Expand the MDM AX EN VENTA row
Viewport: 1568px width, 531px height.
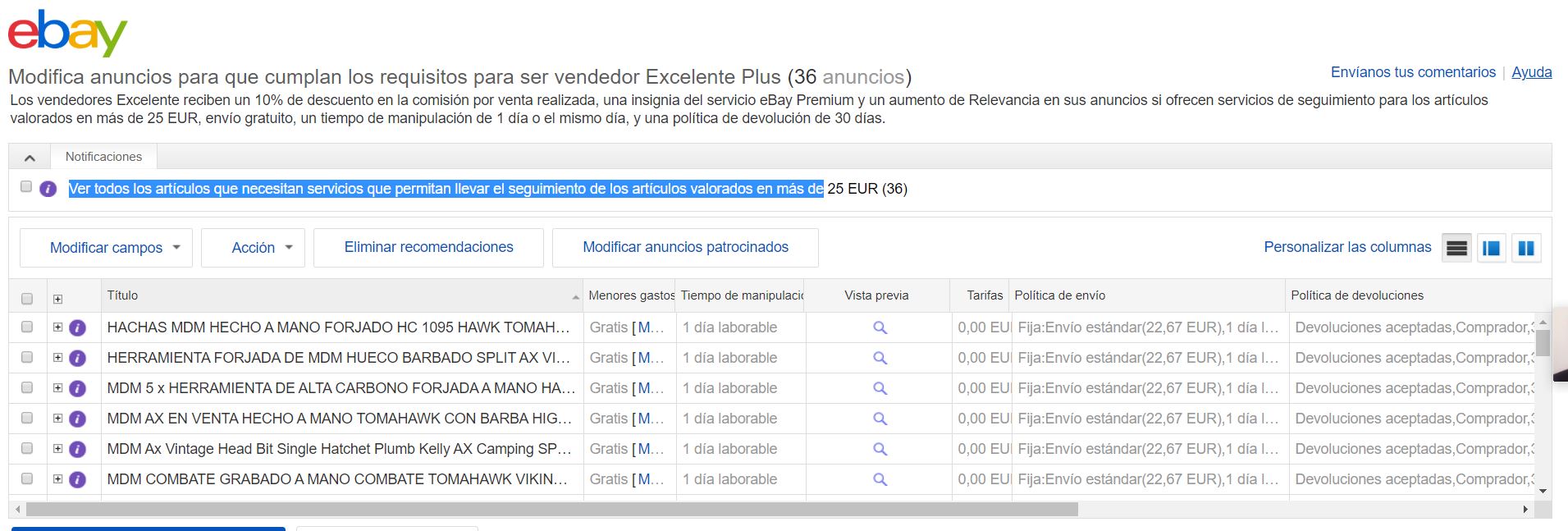pos(57,419)
